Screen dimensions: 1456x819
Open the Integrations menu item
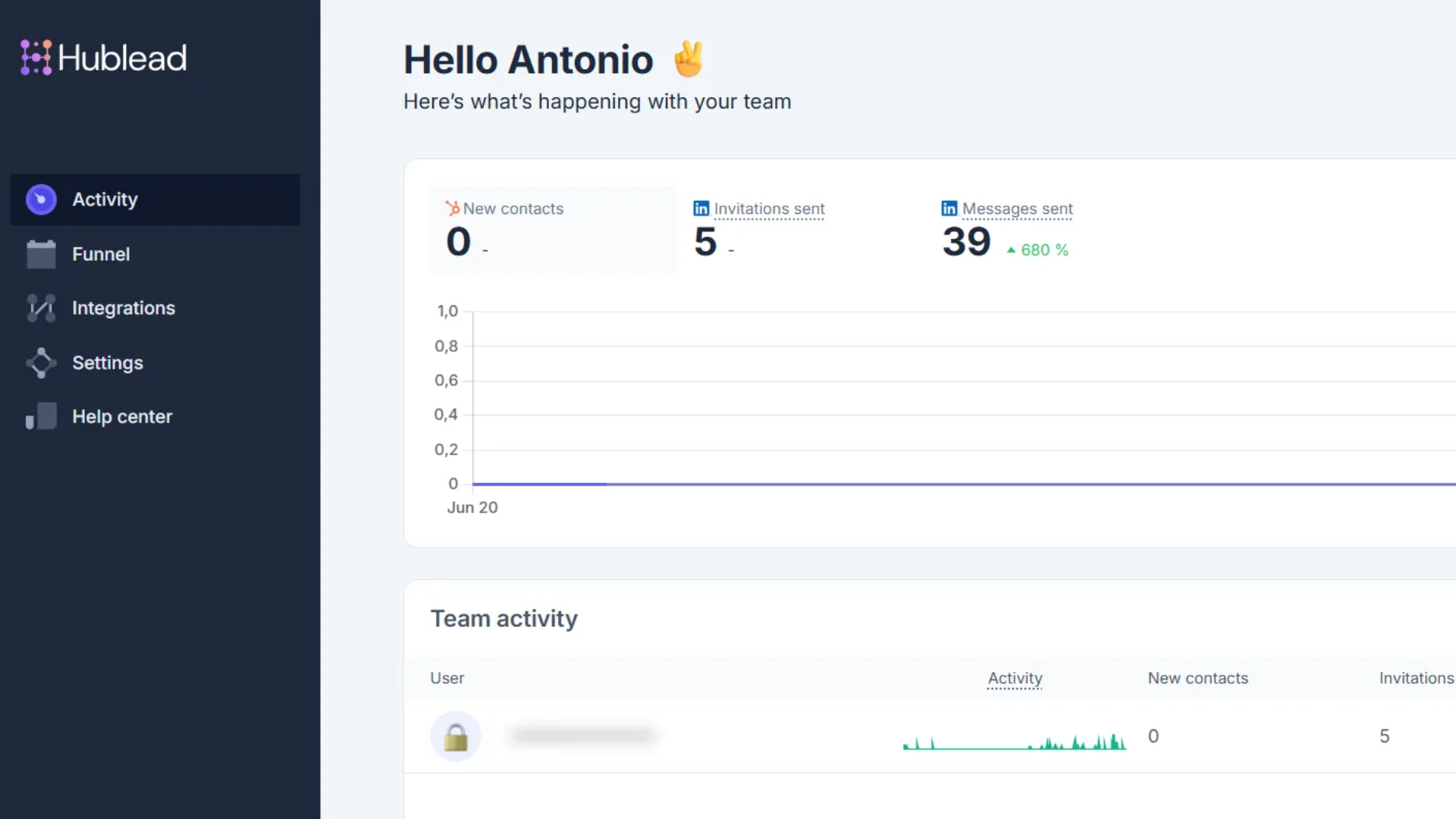[123, 308]
